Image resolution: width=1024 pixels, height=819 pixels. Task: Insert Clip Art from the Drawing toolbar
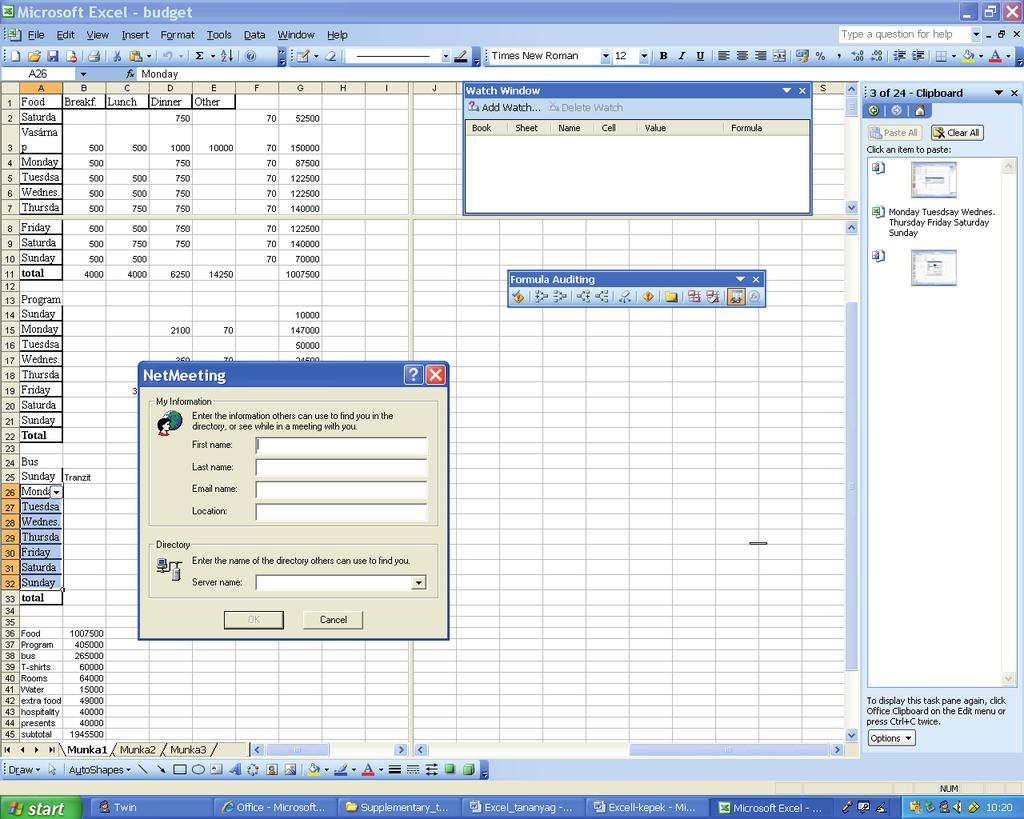click(272, 770)
